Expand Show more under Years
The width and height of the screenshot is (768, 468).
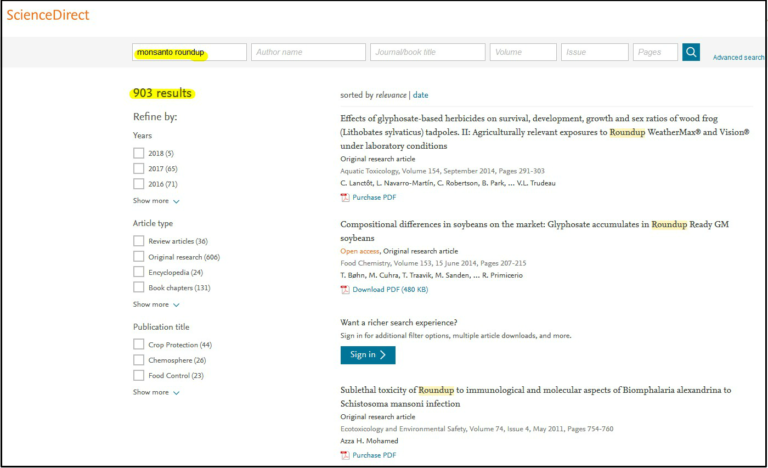pyautogui.click(x=156, y=201)
